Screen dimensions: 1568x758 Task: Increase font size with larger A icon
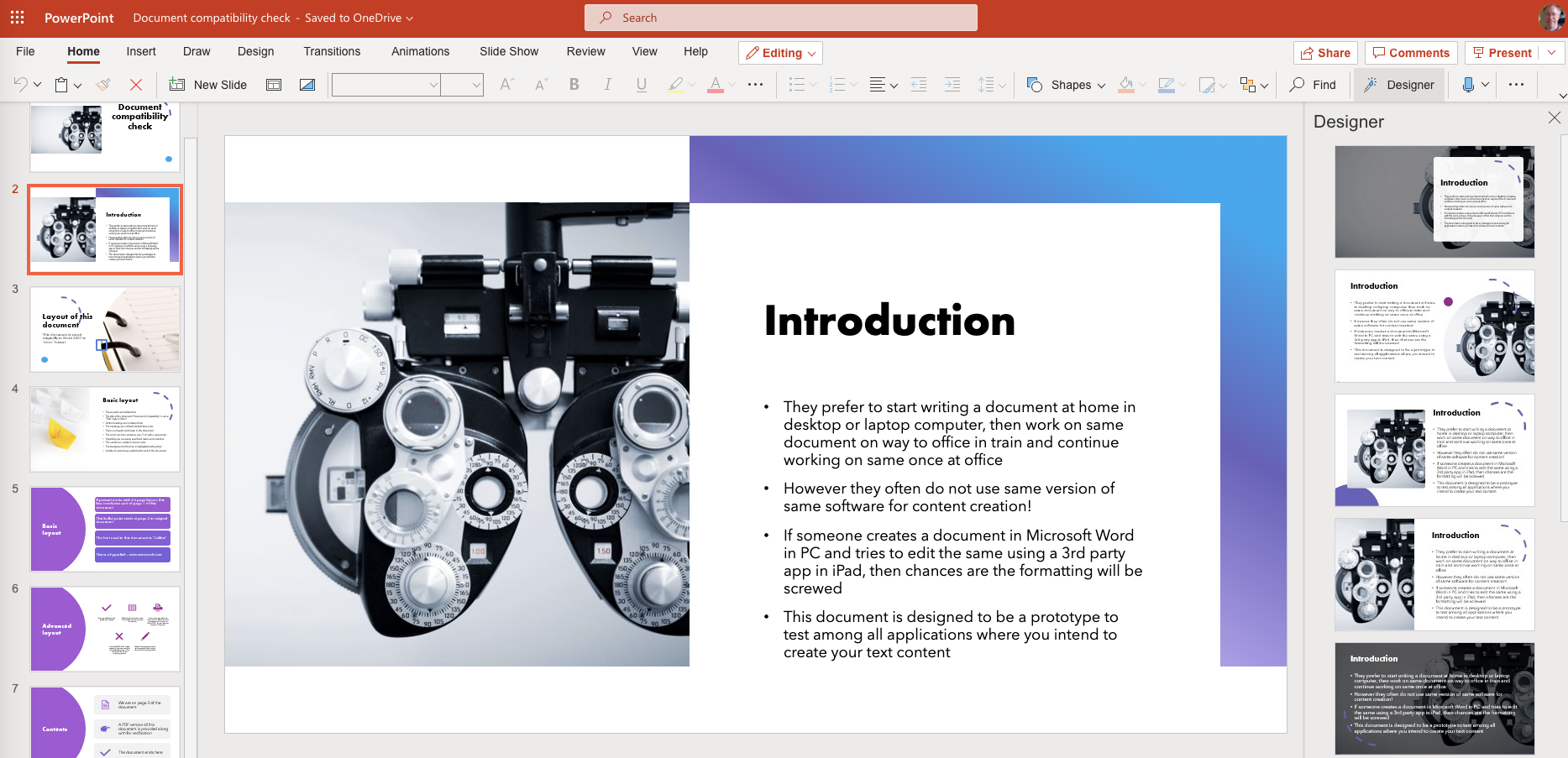coord(506,84)
